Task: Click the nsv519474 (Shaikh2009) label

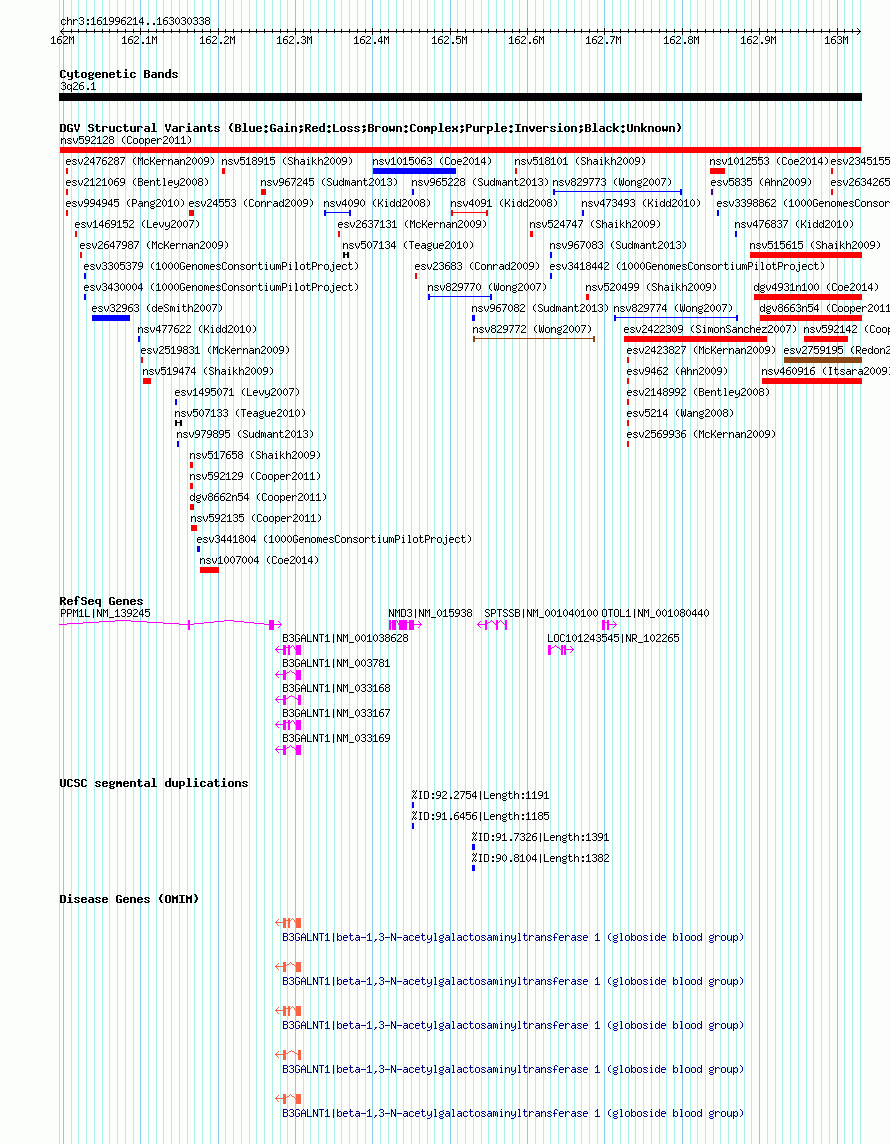Action: [x=208, y=371]
